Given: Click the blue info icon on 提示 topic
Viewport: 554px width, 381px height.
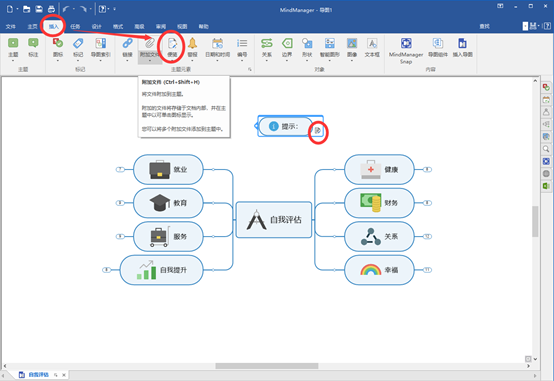Looking at the screenshot, I should pos(274,126).
